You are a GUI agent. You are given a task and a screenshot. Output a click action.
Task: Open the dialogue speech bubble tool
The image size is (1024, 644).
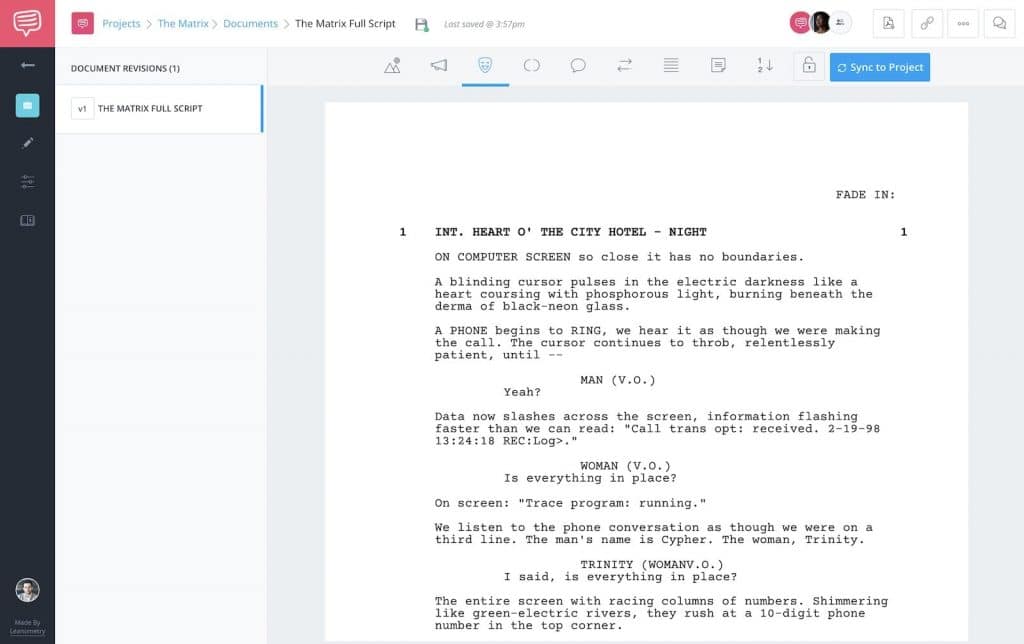point(579,66)
